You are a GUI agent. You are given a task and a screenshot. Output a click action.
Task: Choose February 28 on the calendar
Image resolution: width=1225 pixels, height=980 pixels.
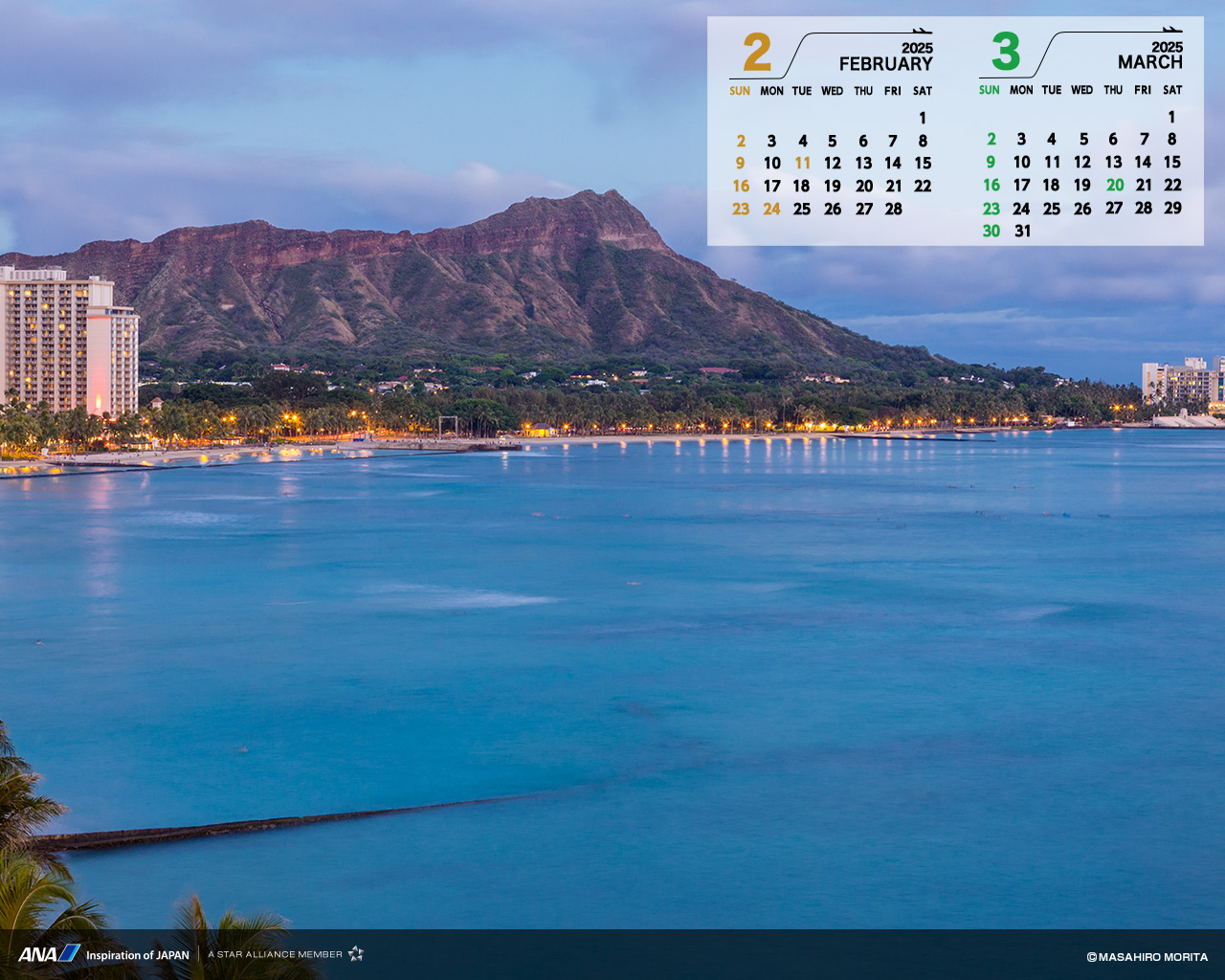tap(893, 209)
